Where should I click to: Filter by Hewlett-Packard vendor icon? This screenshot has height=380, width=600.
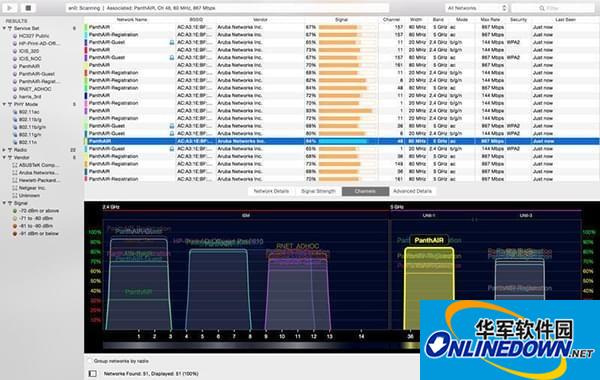(x=15, y=180)
